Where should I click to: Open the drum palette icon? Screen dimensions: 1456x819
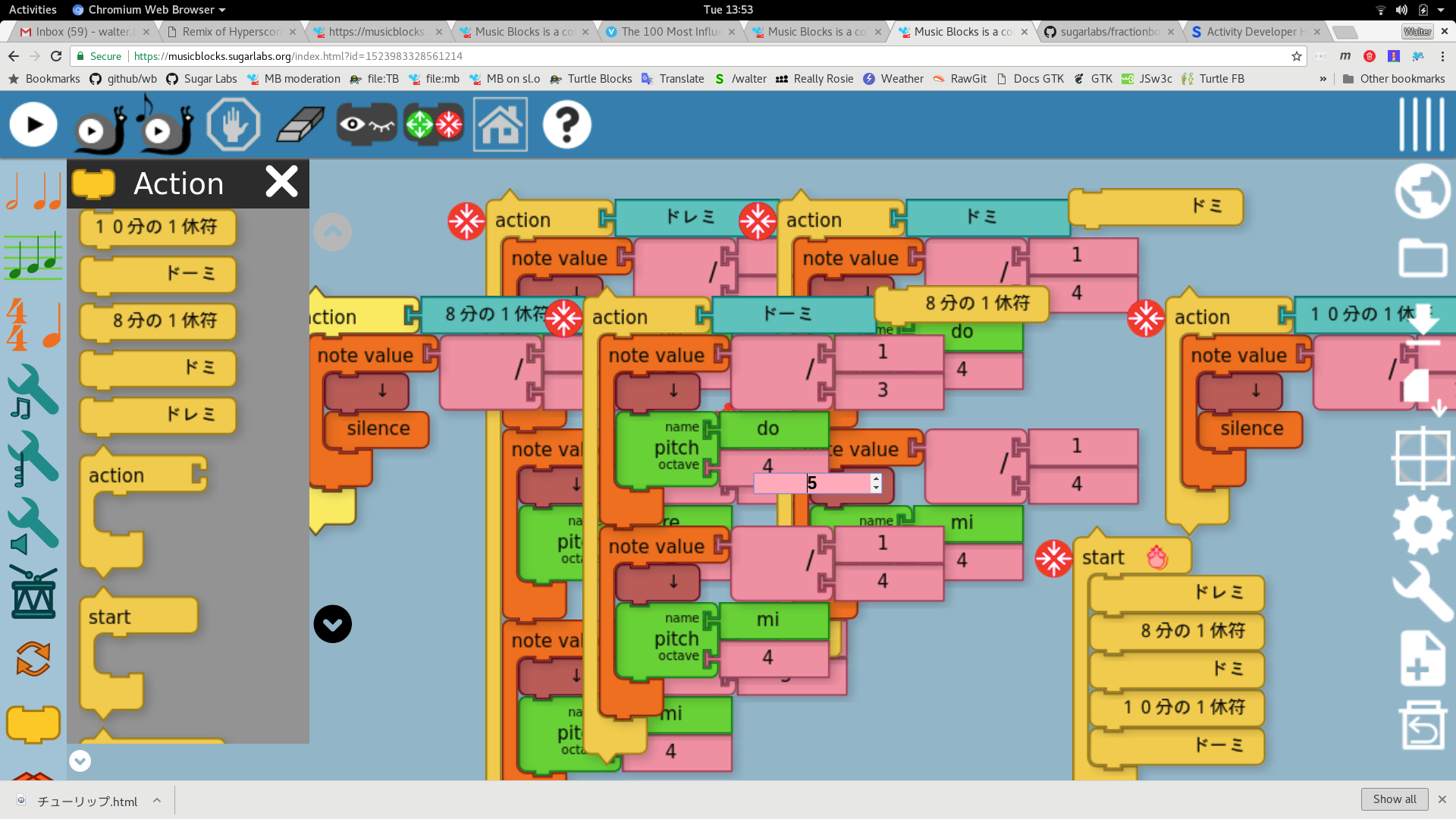(x=33, y=593)
